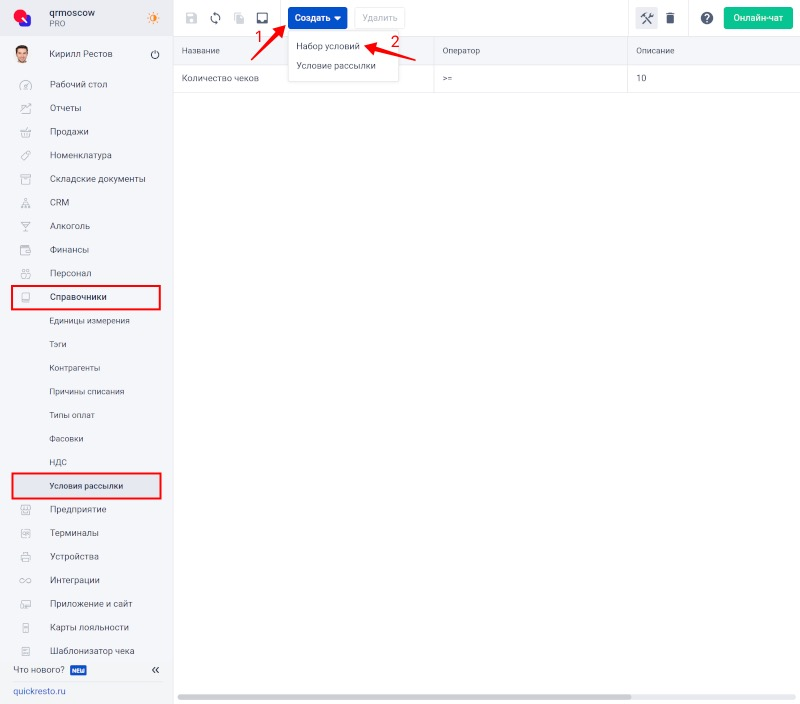Expand the CRM section
The width and height of the screenshot is (800, 704).
(x=60, y=203)
